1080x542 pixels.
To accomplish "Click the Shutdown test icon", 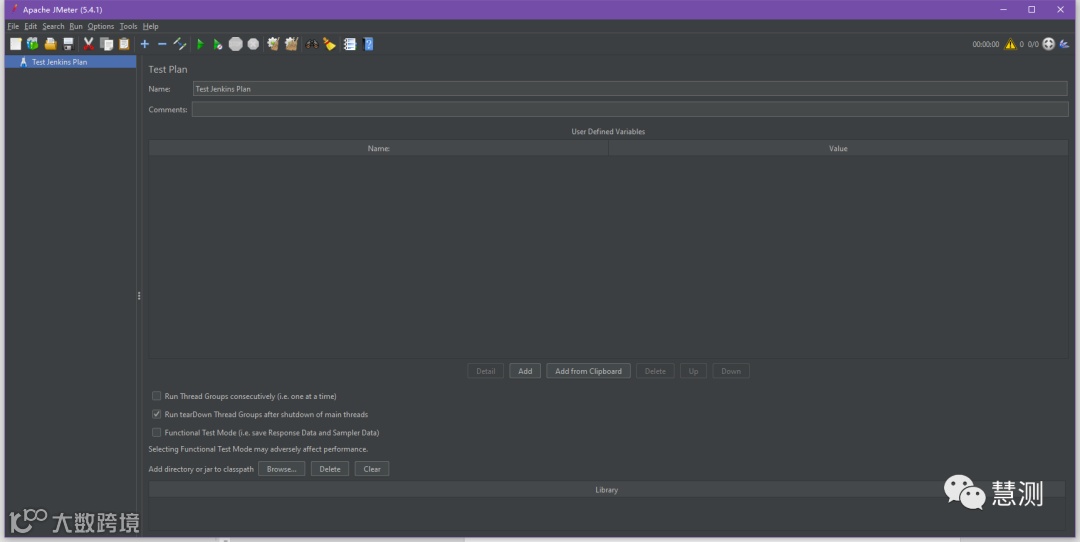I will pyautogui.click(x=253, y=44).
